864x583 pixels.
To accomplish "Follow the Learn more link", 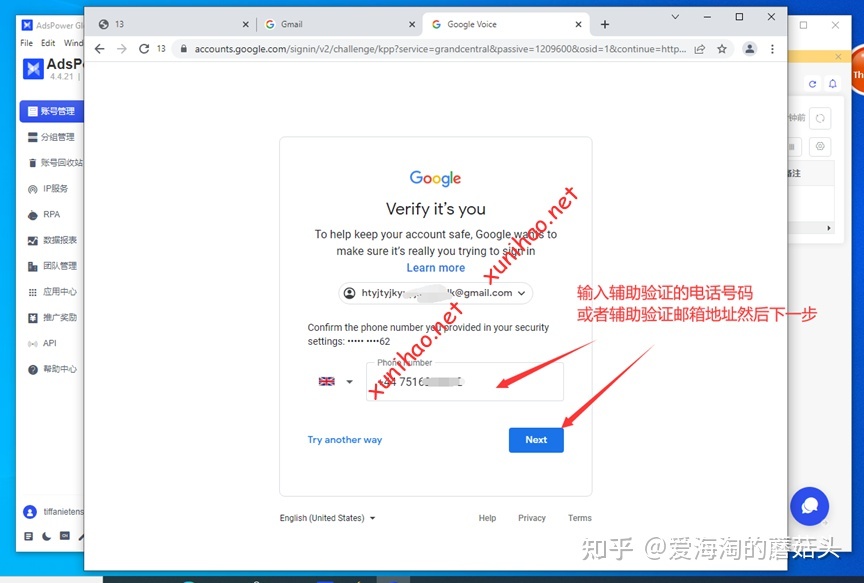I will tap(436, 268).
